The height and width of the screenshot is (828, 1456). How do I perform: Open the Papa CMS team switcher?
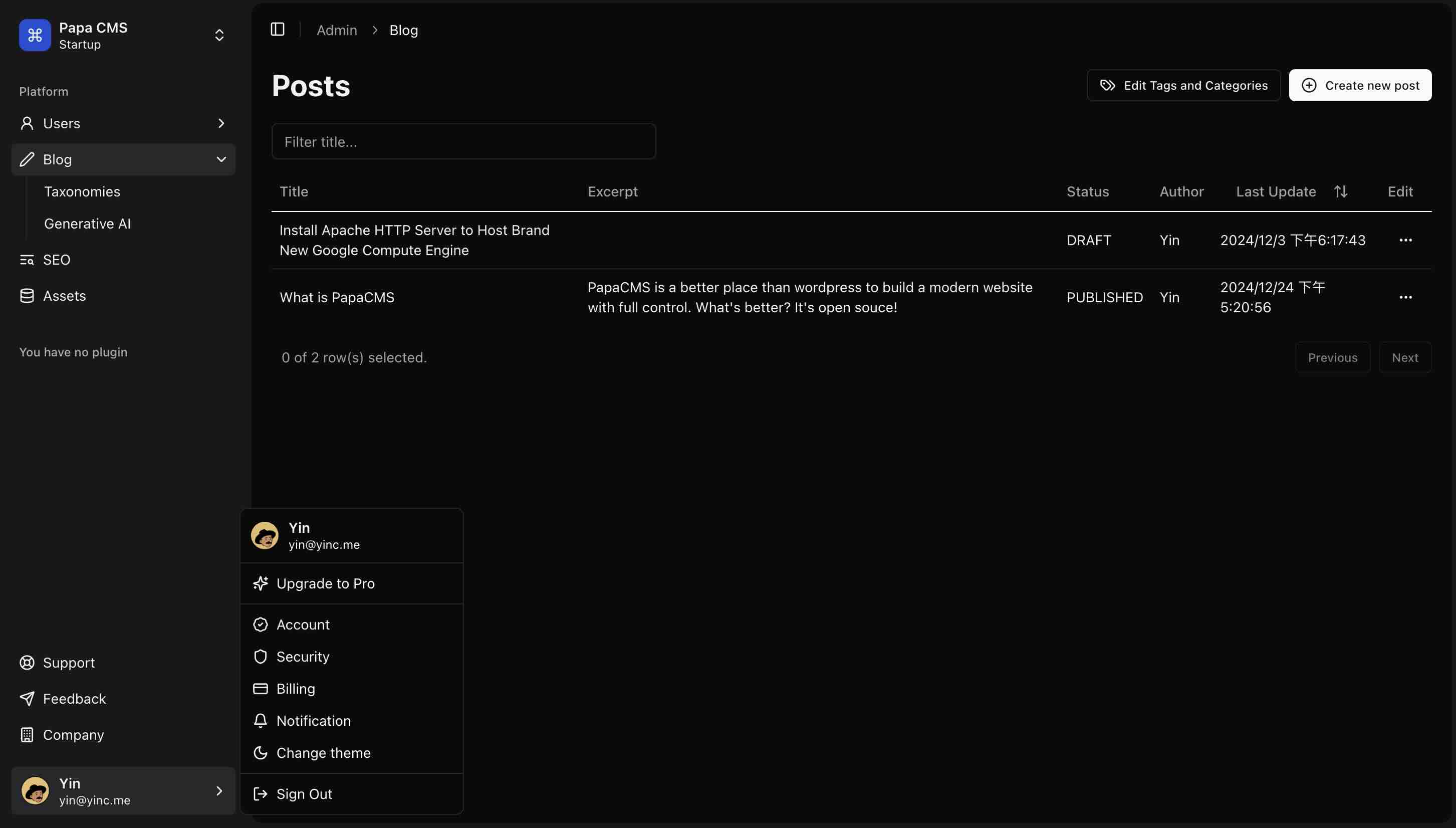[219, 35]
